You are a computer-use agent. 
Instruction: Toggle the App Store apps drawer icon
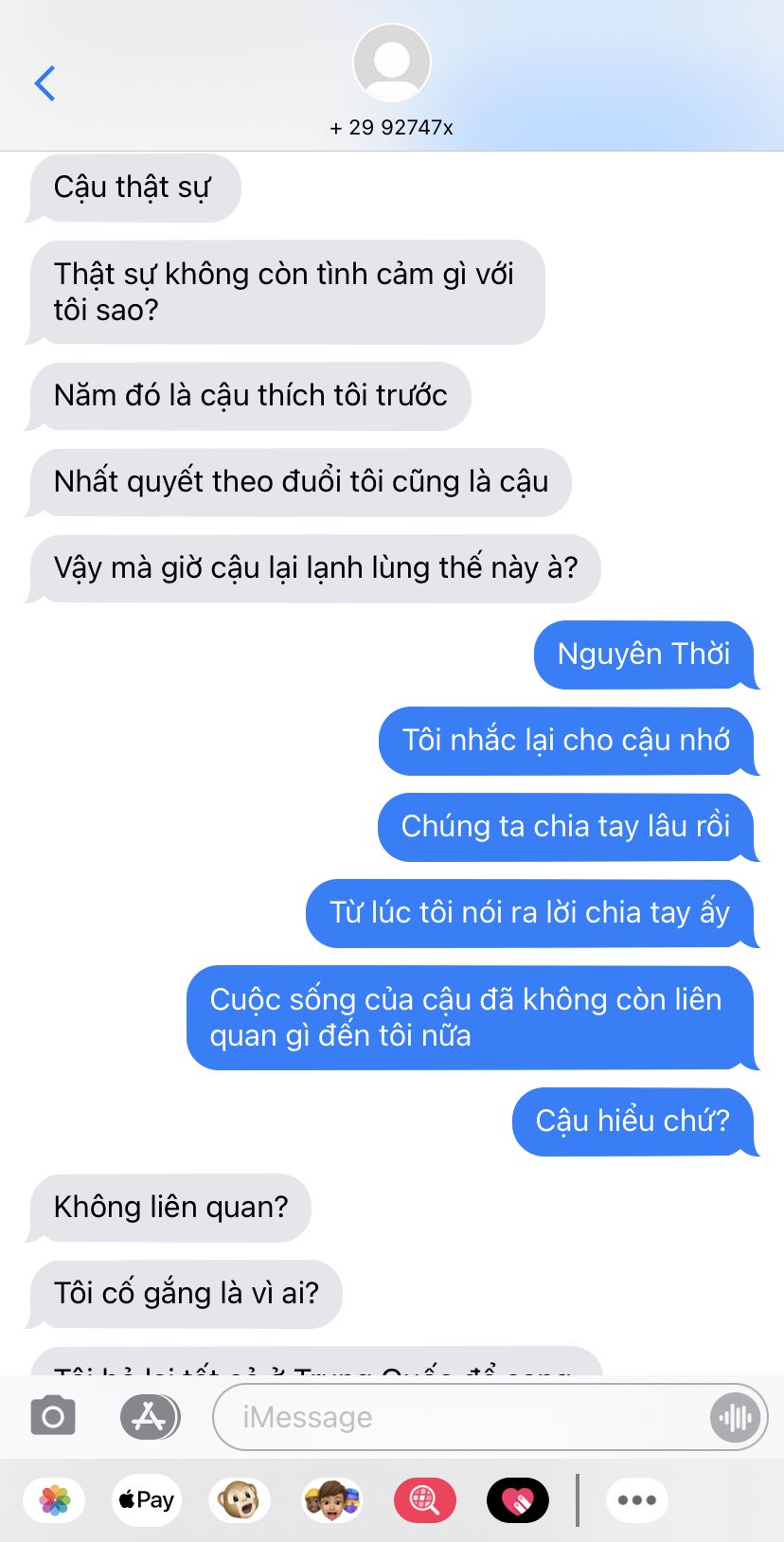[x=150, y=1417]
